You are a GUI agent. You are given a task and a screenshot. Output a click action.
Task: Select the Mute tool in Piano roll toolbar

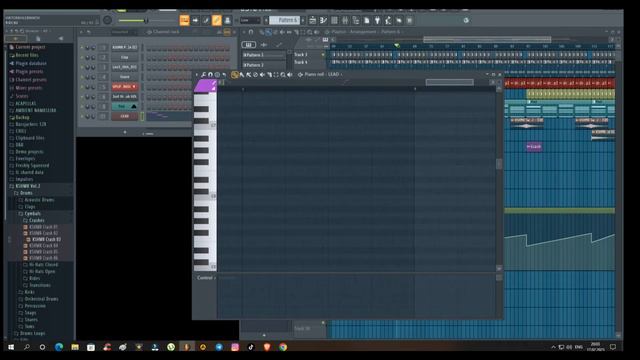pos(262,75)
